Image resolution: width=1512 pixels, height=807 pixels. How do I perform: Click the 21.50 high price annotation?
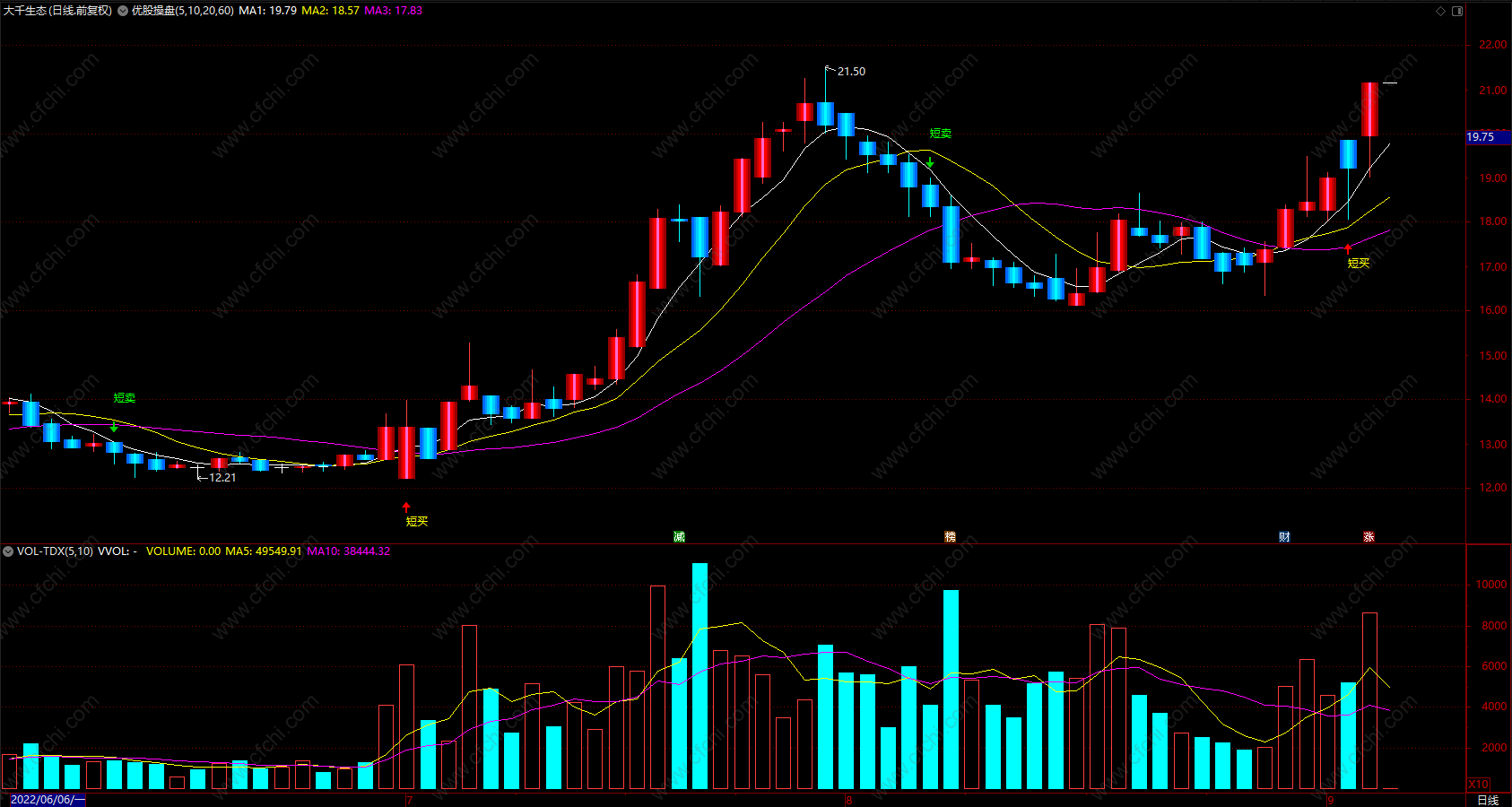click(851, 72)
